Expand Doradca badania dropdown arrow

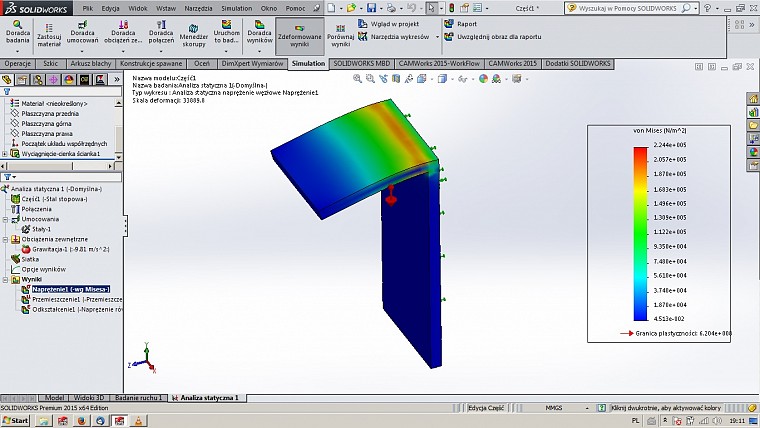click(18, 51)
